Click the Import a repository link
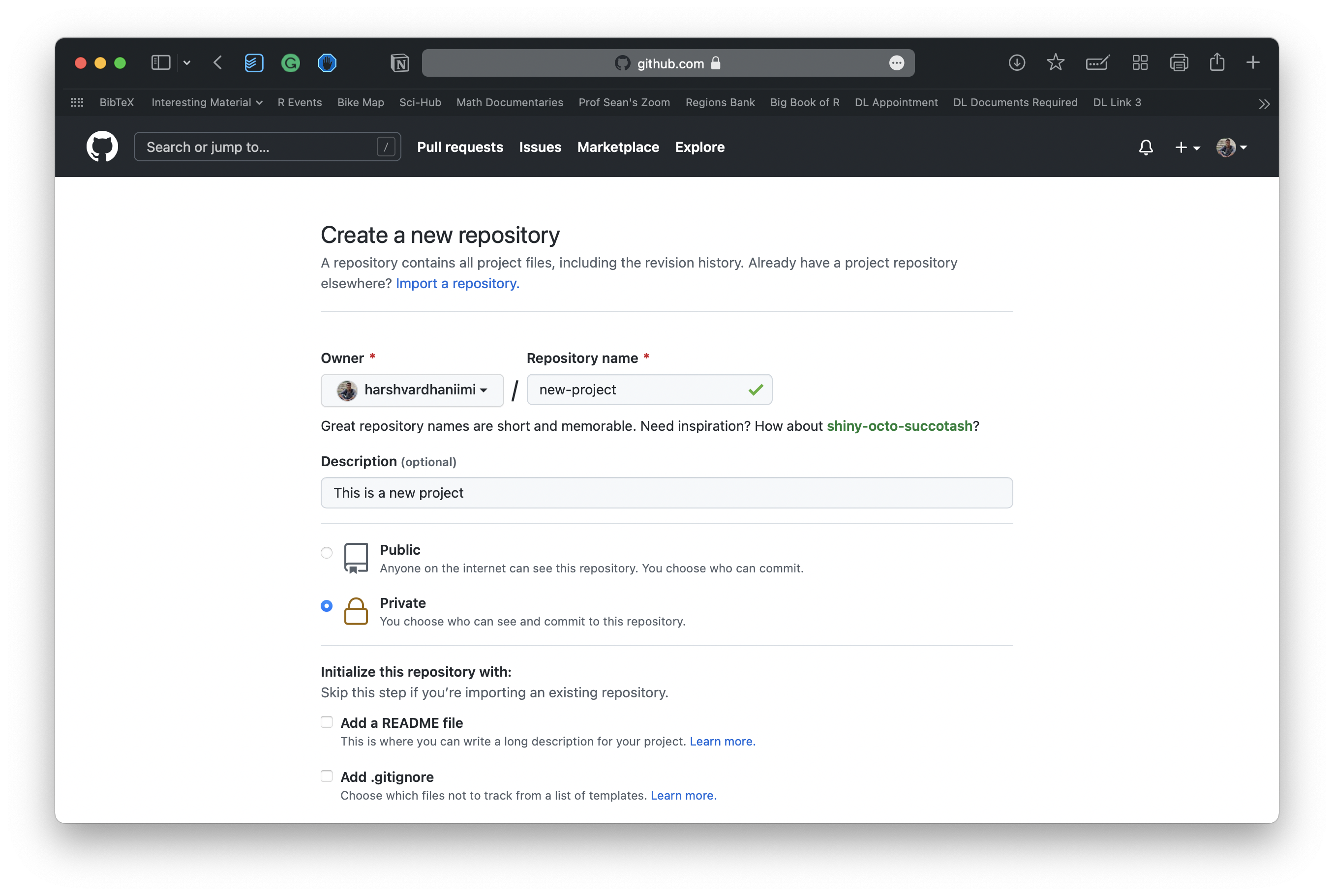Screen dimensions: 1334x896 (x=456, y=283)
